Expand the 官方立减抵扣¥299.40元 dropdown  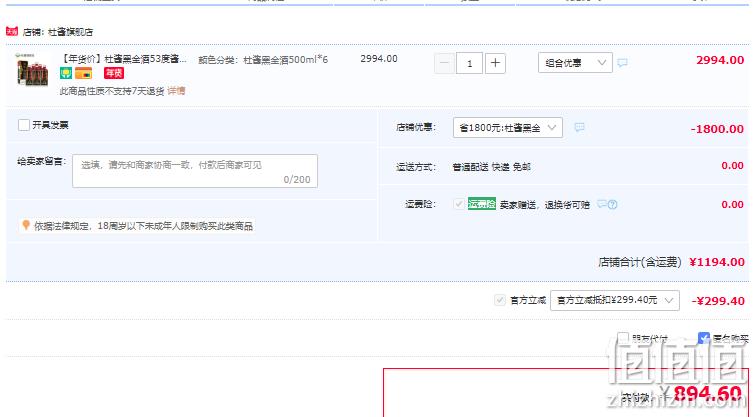(615, 300)
